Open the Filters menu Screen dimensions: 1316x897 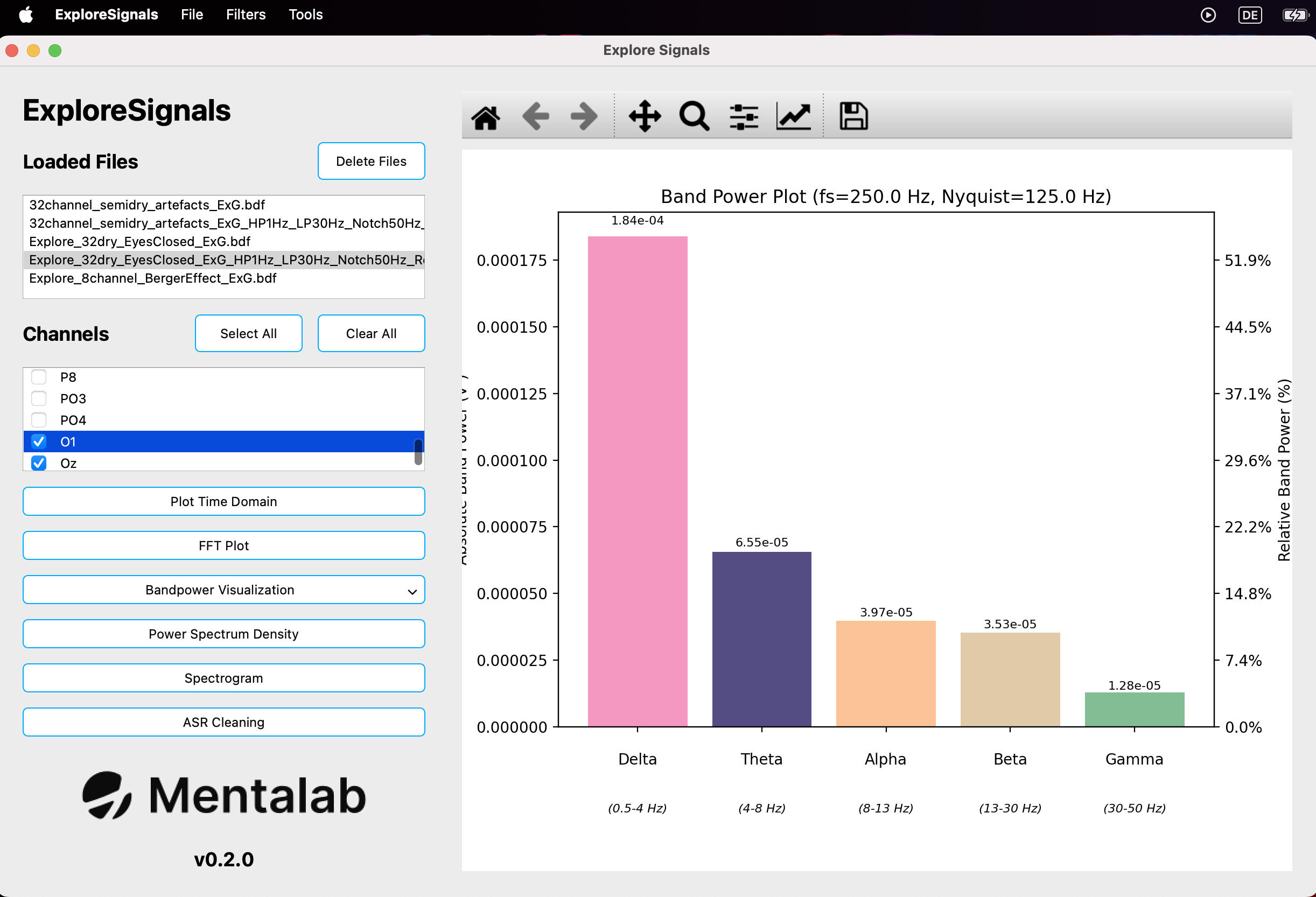246,15
